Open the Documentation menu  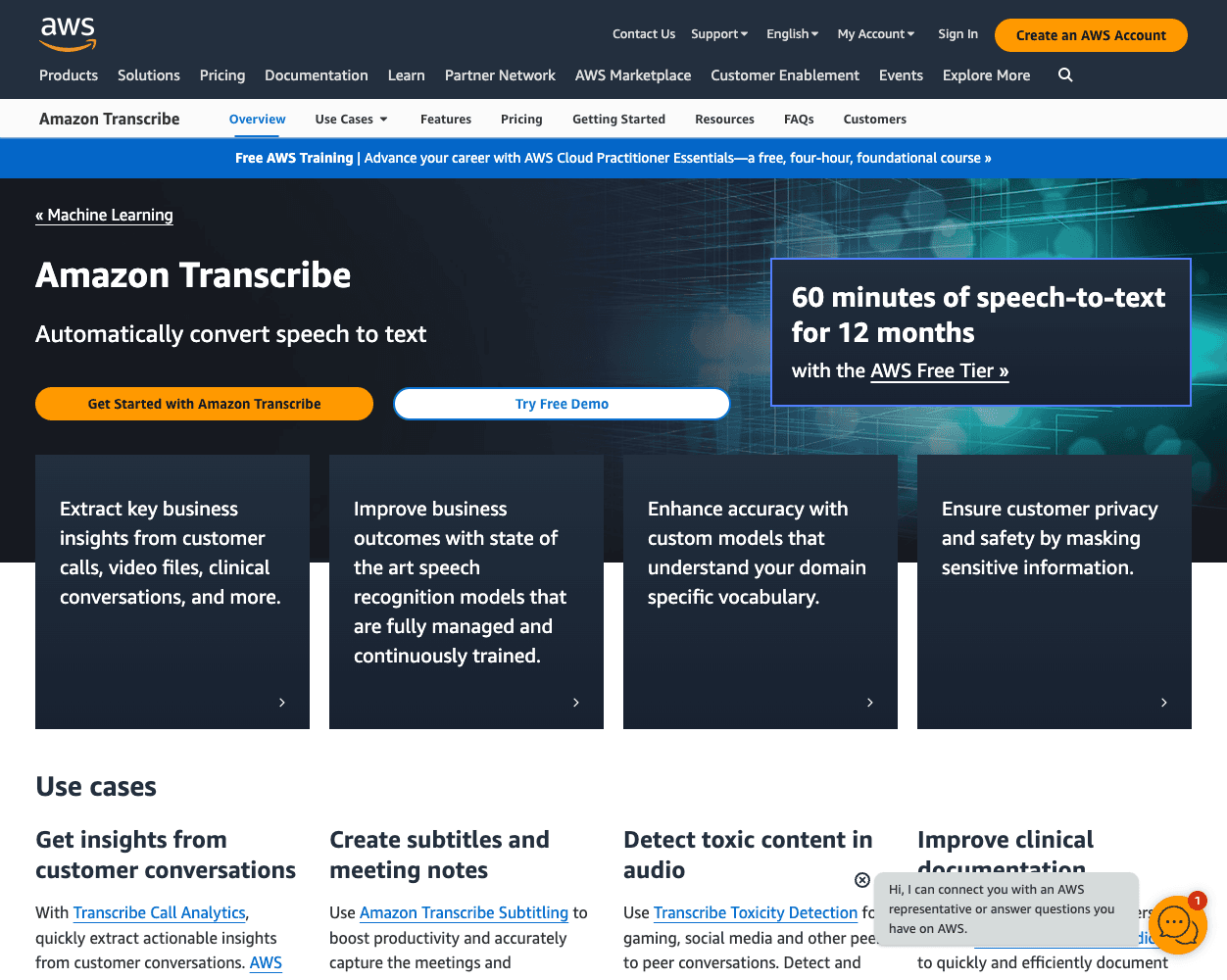point(317,75)
